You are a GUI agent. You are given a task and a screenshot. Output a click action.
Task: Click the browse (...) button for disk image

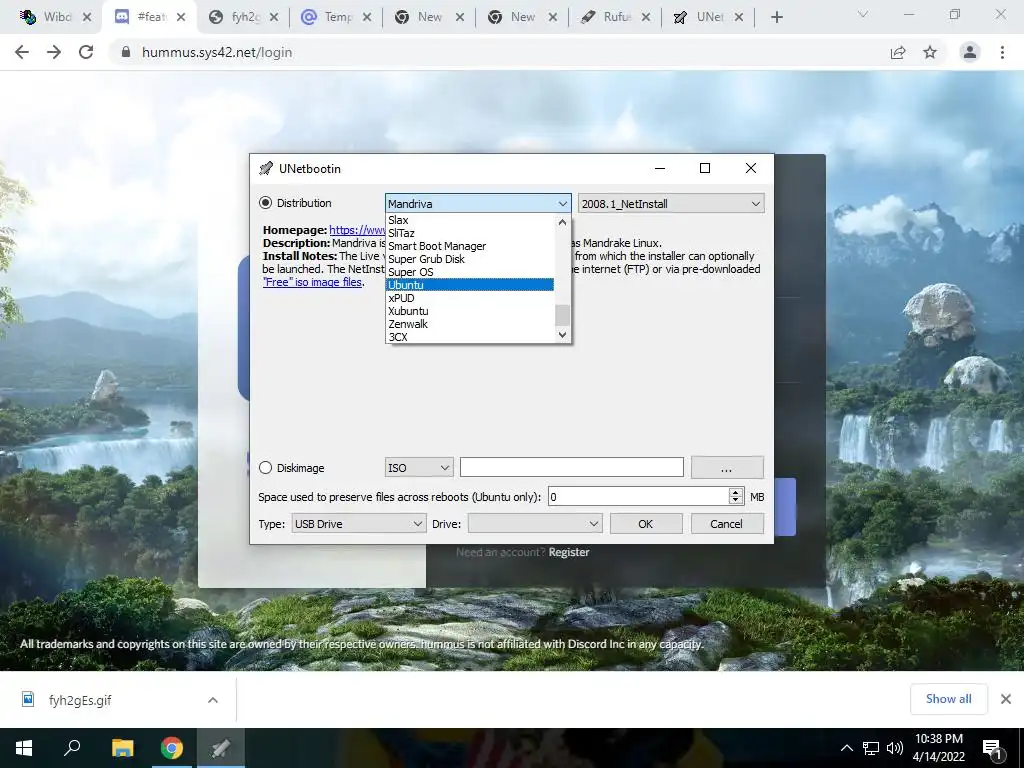727,468
